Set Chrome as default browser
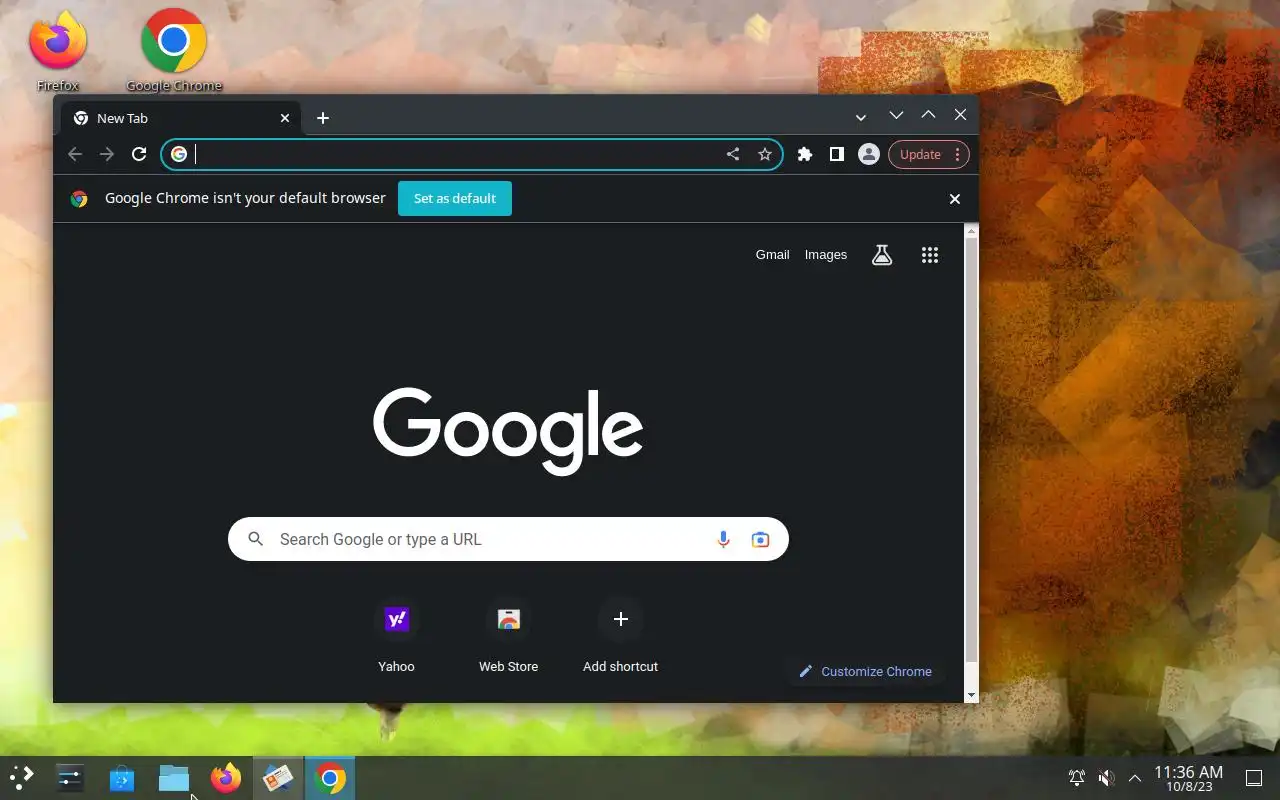 tap(455, 198)
